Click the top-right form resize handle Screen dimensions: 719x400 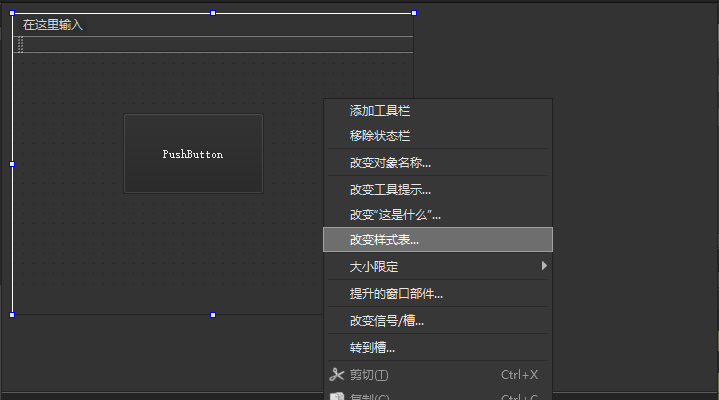coord(414,13)
